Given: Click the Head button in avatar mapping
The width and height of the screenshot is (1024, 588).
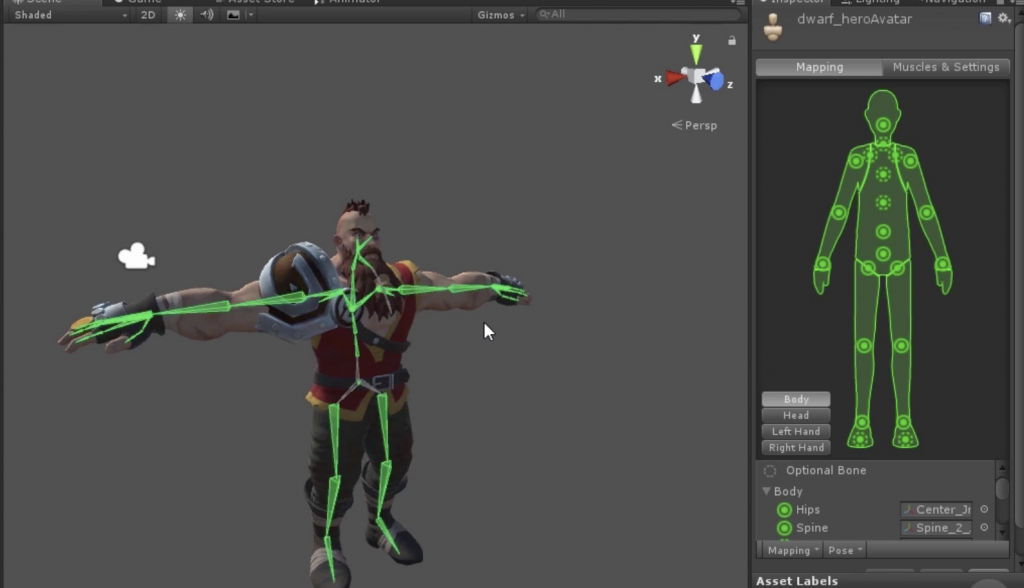Looking at the screenshot, I should click(x=795, y=415).
